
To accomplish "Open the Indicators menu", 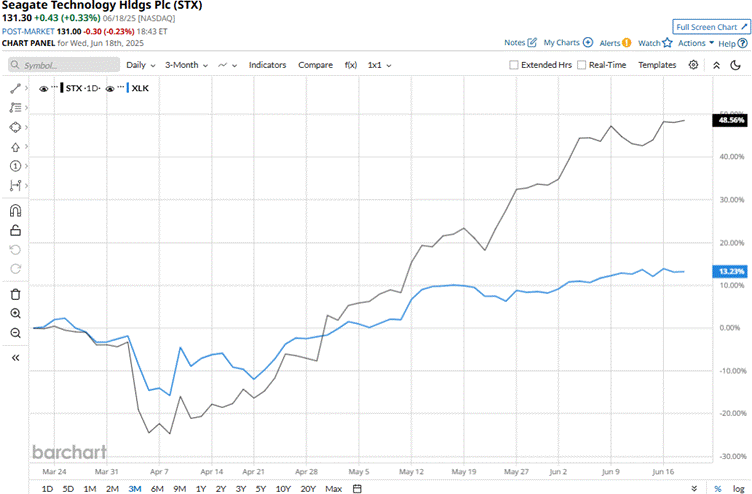I will [x=267, y=65].
